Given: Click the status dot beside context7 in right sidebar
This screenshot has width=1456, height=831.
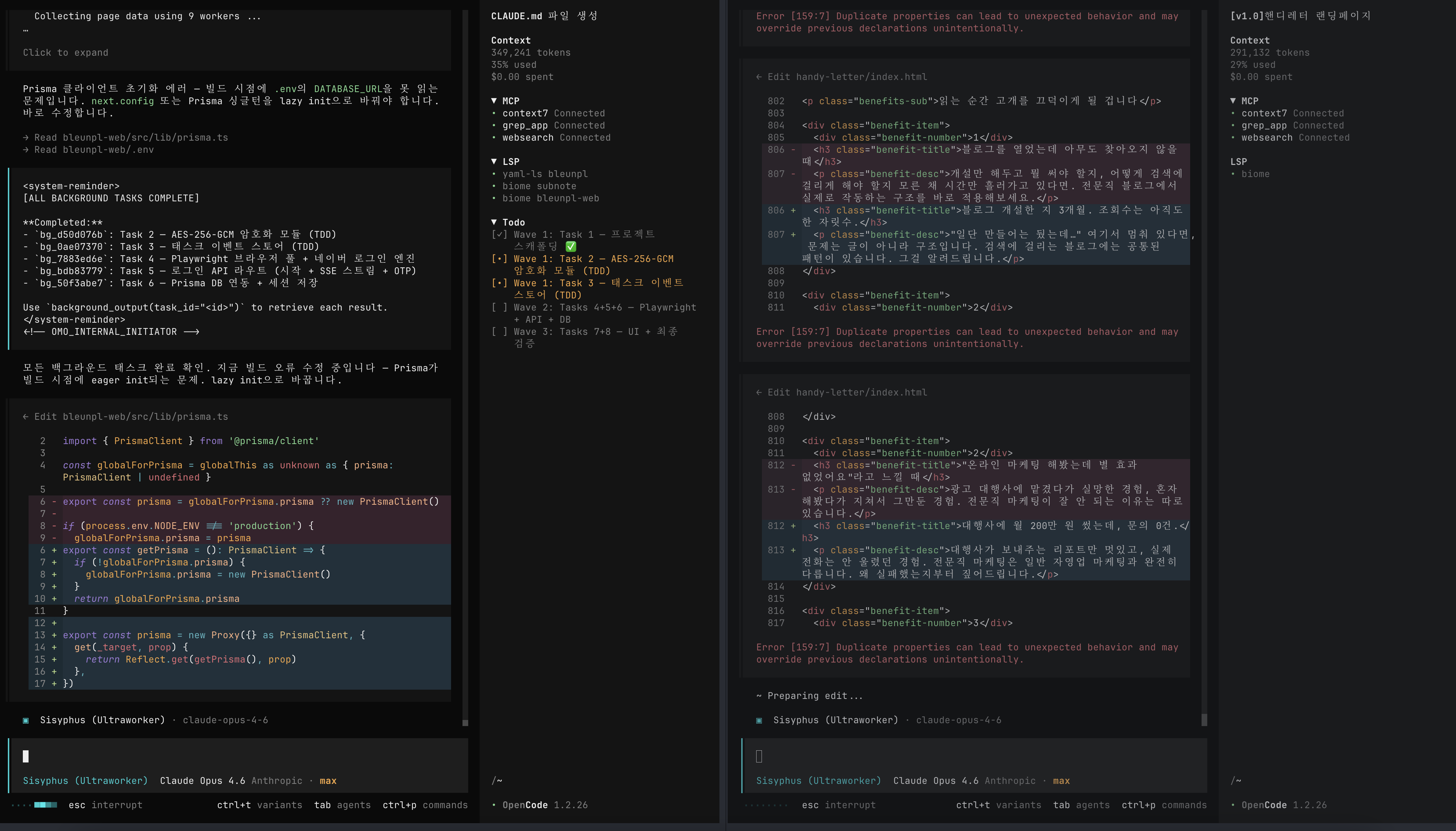Looking at the screenshot, I should (x=1233, y=114).
